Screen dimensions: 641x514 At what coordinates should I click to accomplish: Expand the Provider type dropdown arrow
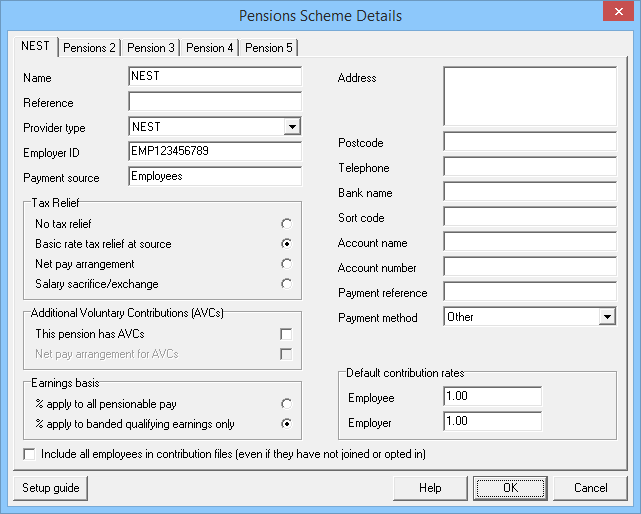(292, 127)
